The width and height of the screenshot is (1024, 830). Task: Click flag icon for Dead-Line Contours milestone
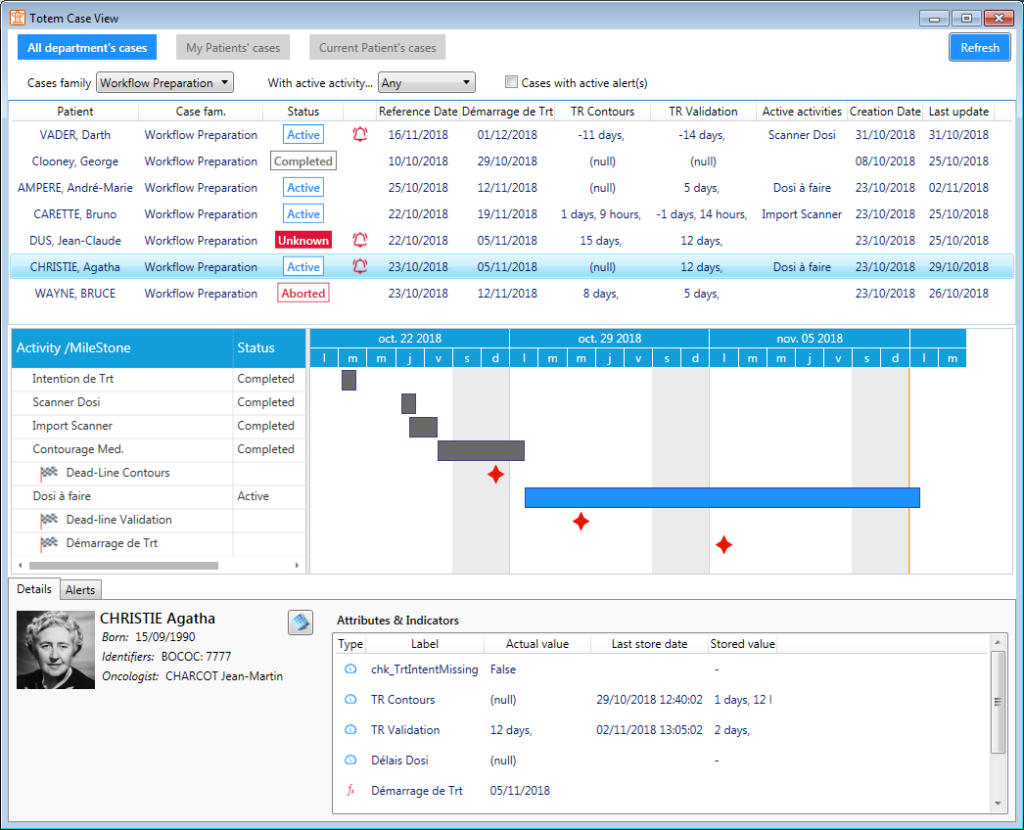[x=49, y=473]
